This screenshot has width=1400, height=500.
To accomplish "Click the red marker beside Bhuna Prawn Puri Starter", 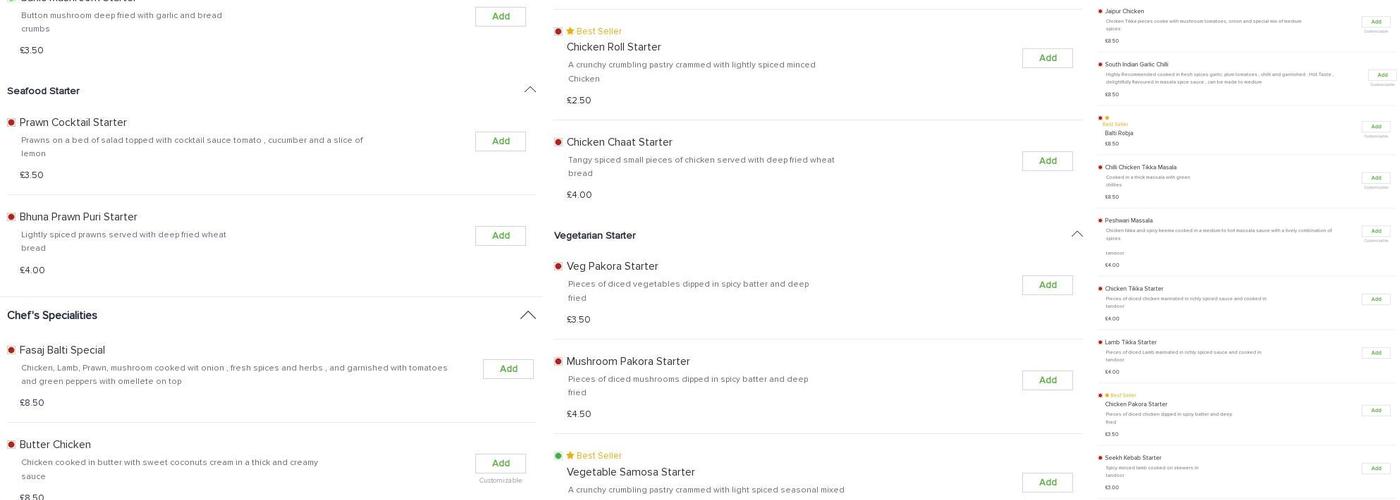I will pyautogui.click(x=11, y=217).
